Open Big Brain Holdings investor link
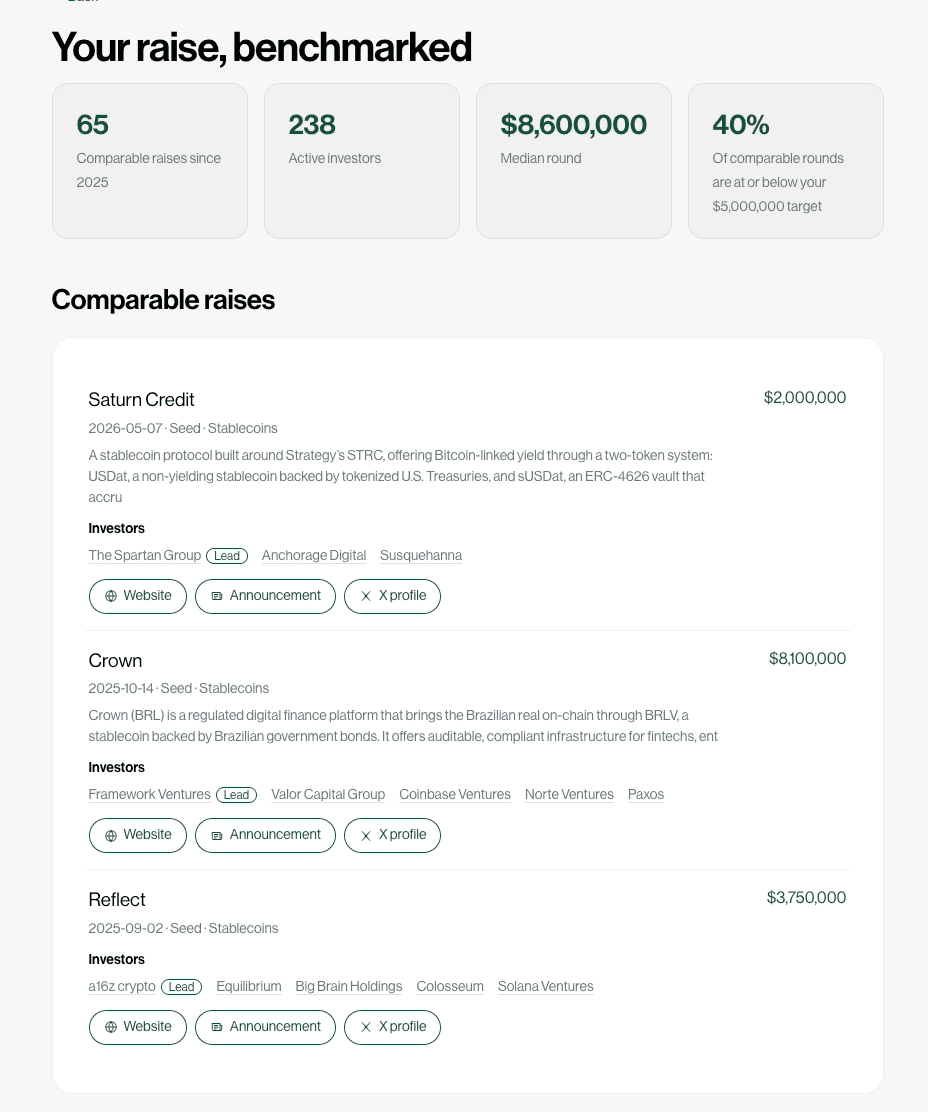The image size is (928, 1112). click(x=349, y=986)
